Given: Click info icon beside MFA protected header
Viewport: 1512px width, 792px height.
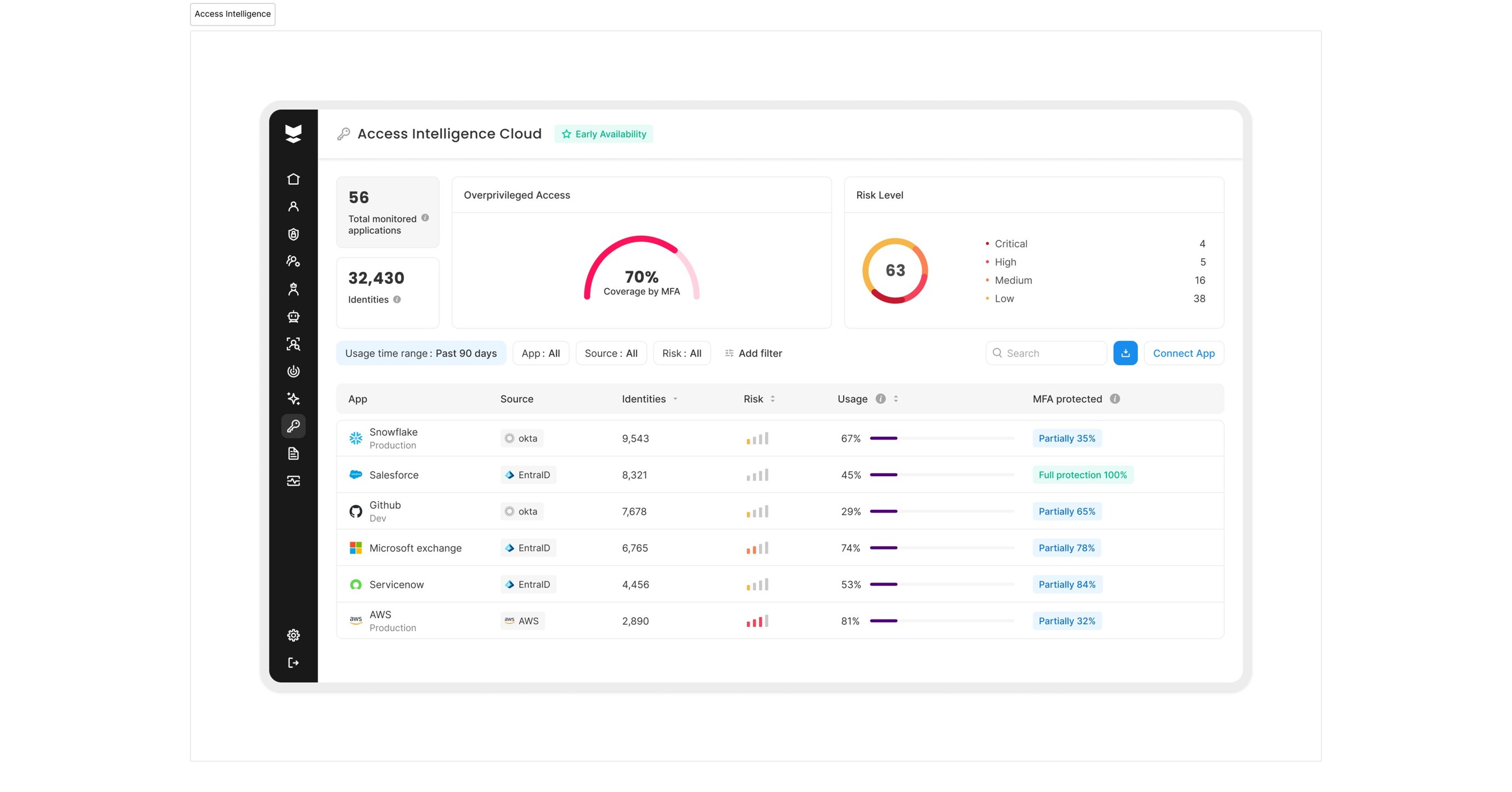Looking at the screenshot, I should [1115, 399].
